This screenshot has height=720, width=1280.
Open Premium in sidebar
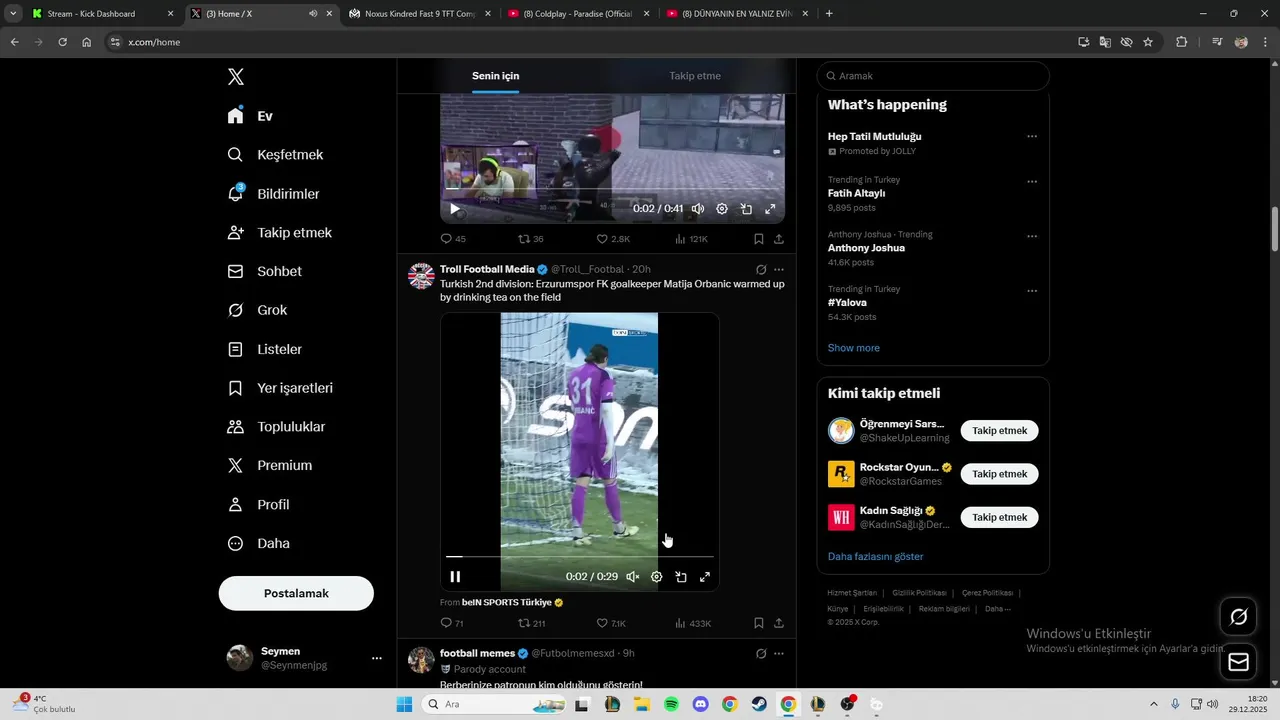pyautogui.click(x=269, y=466)
